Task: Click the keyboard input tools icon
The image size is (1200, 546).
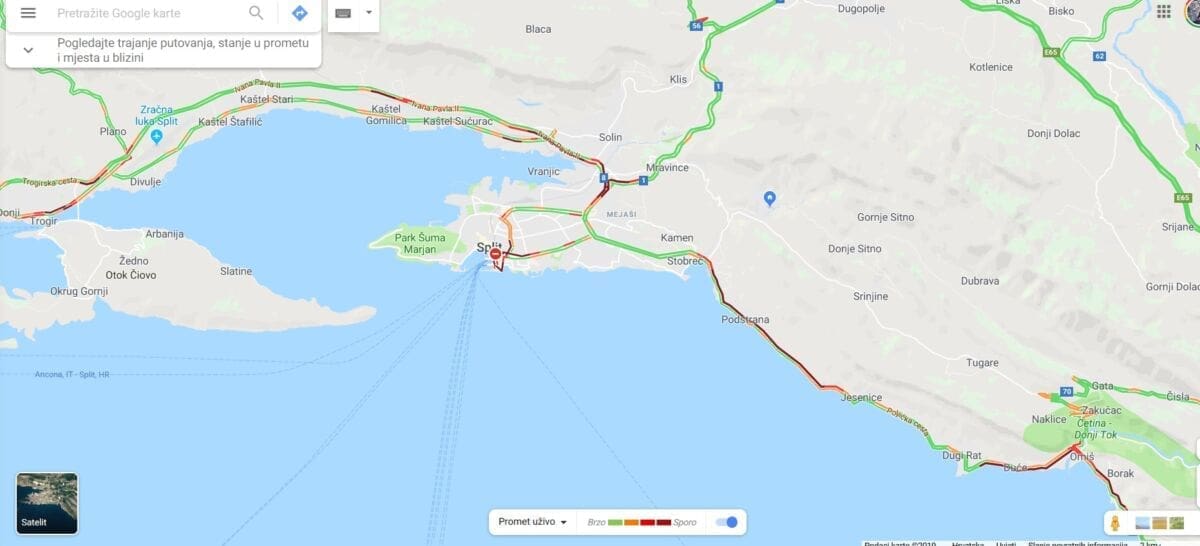Action: [343, 13]
